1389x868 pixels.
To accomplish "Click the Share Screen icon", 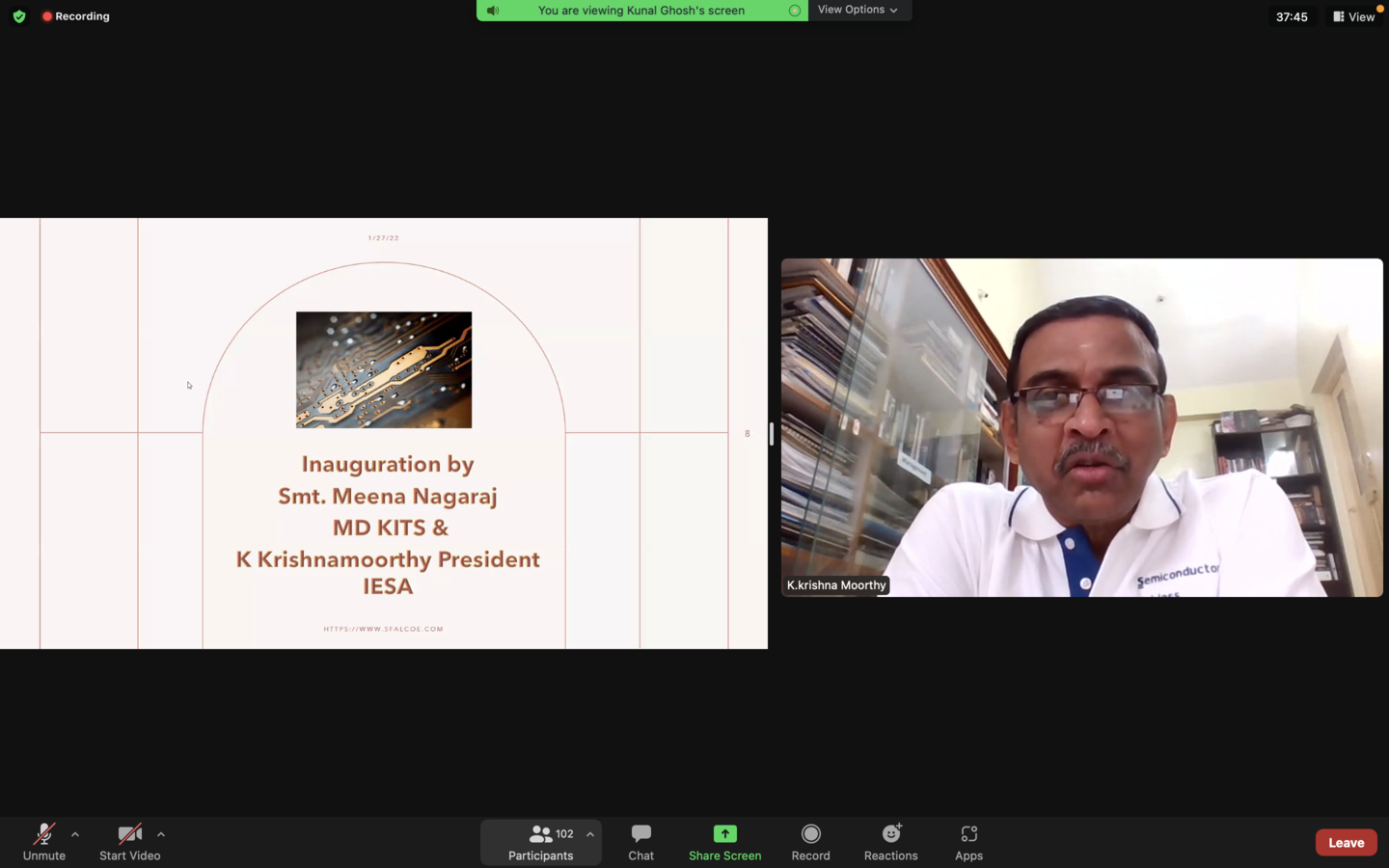I will 724,834.
